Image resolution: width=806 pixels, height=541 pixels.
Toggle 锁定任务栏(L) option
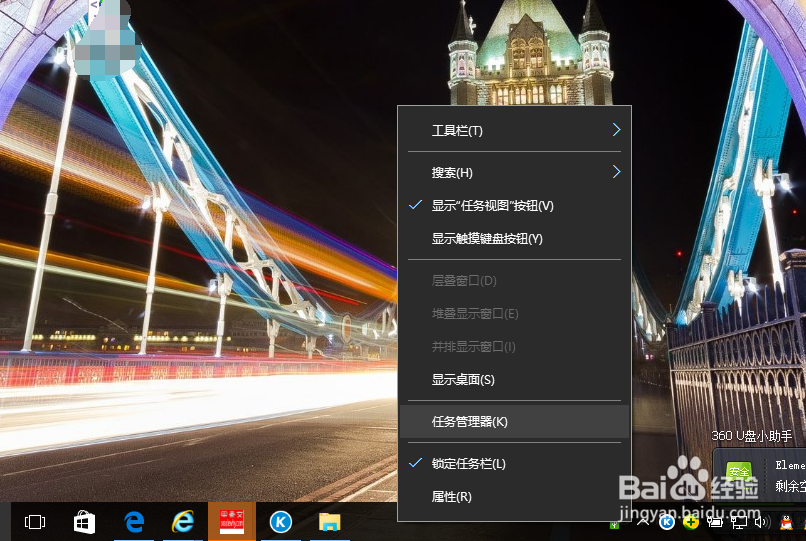tap(514, 464)
